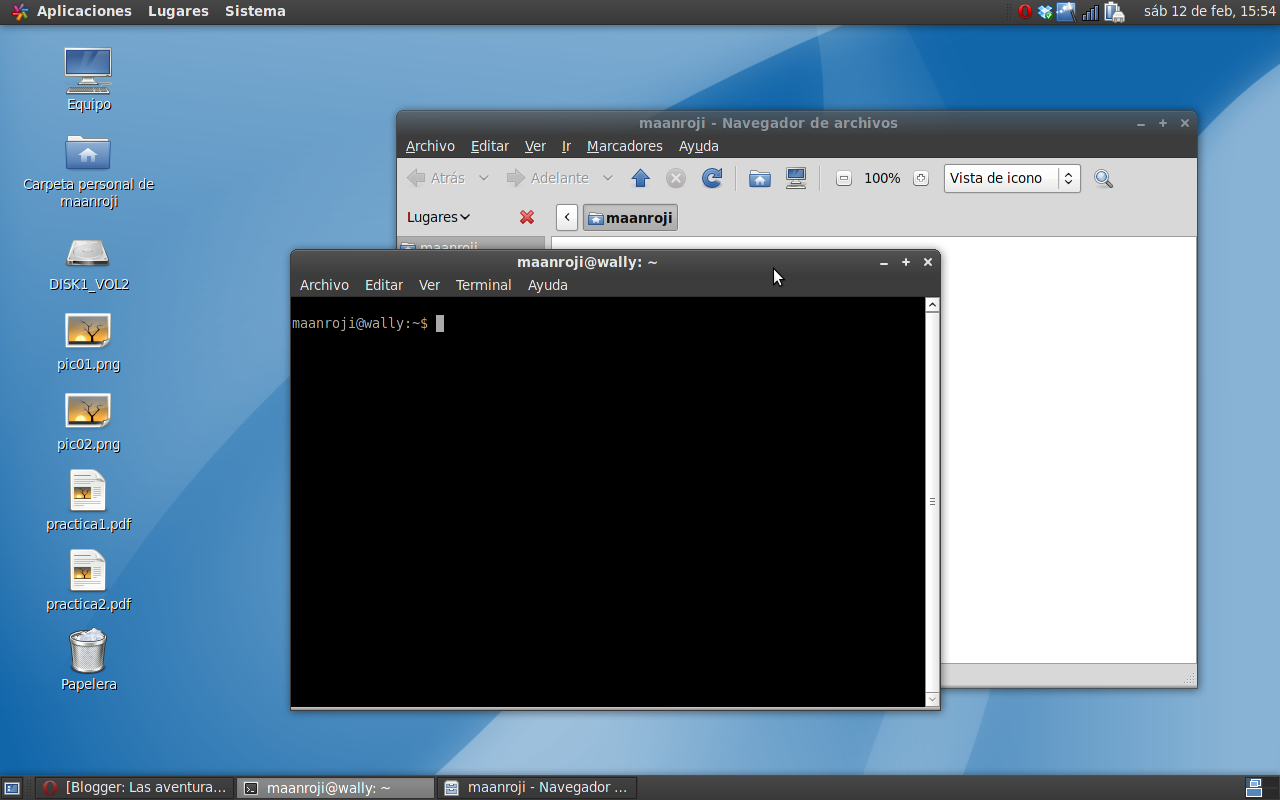Open the Sistema panel menu

coord(255,11)
